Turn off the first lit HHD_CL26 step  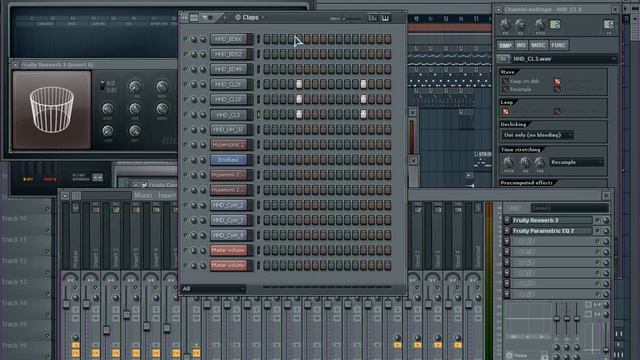pos(299,84)
